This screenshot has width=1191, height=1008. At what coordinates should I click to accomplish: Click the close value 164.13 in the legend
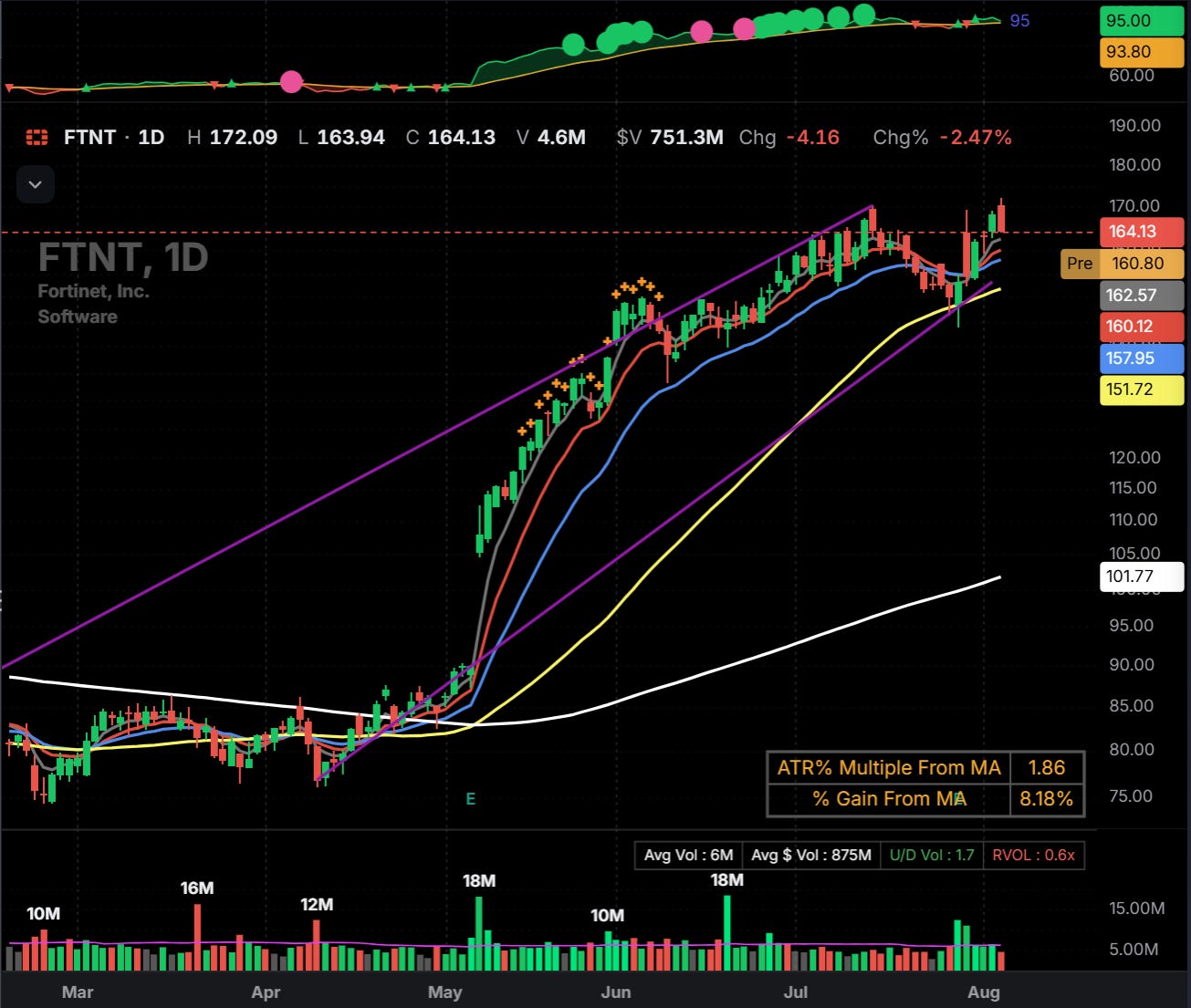tap(462, 138)
